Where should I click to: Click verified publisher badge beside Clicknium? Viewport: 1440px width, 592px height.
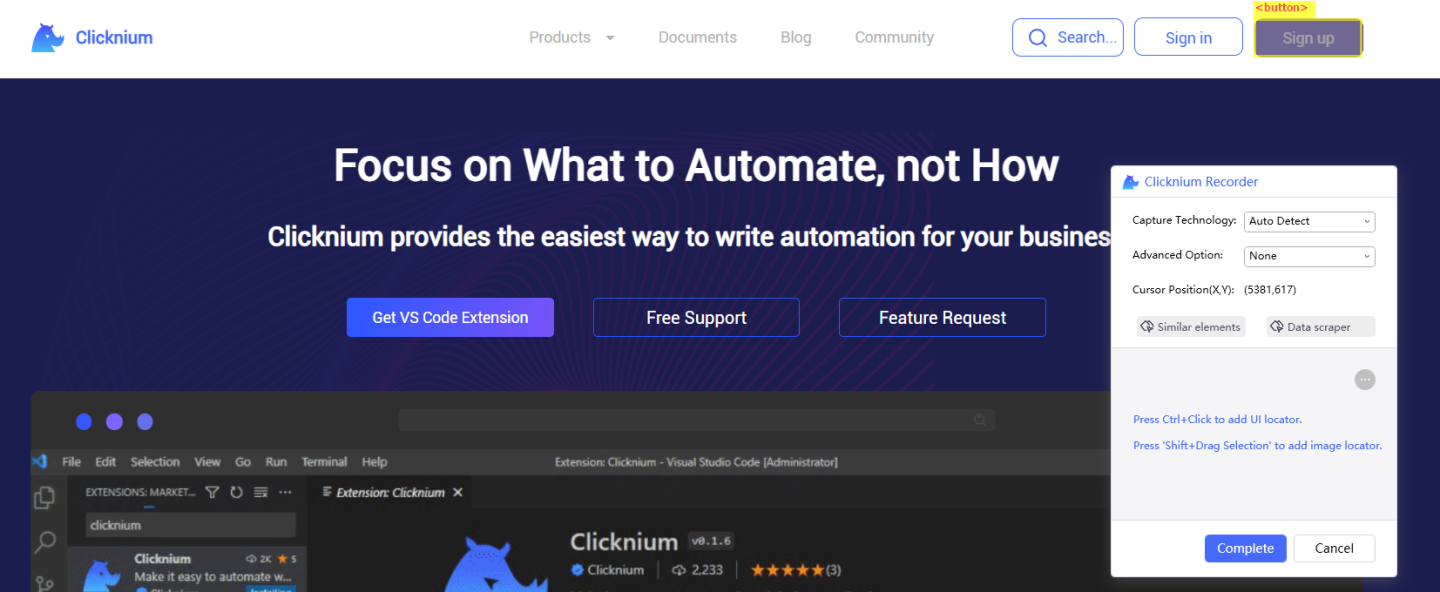coord(577,570)
